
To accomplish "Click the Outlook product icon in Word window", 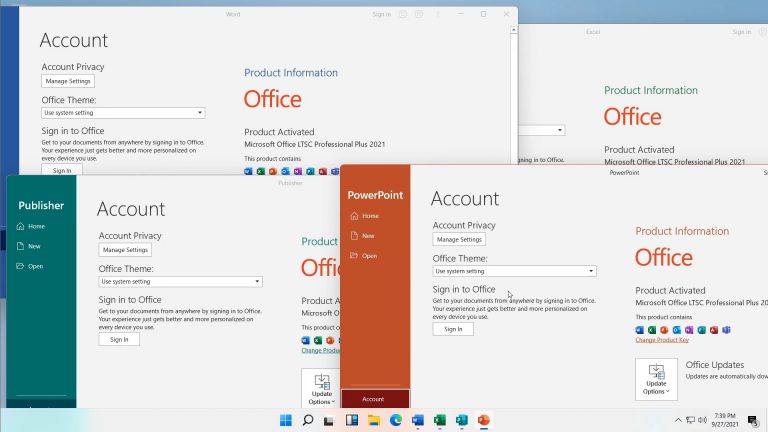I will pos(286,171).
